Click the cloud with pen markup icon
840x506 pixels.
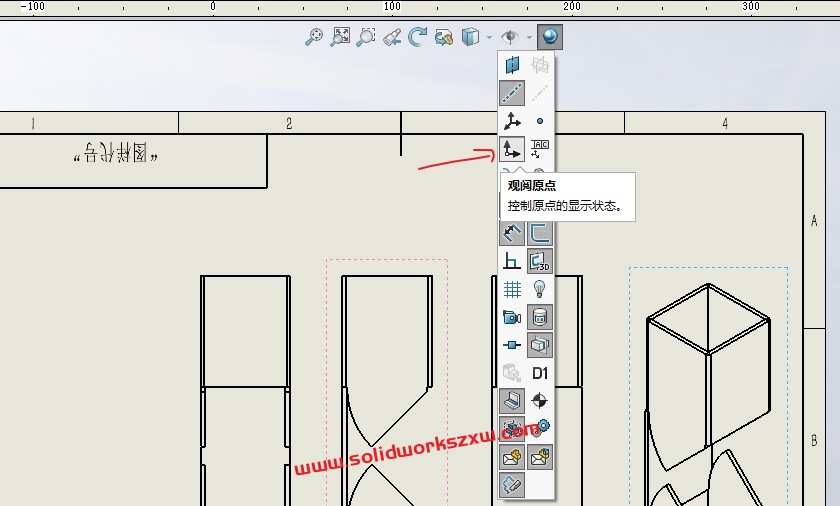pos(512,485)
